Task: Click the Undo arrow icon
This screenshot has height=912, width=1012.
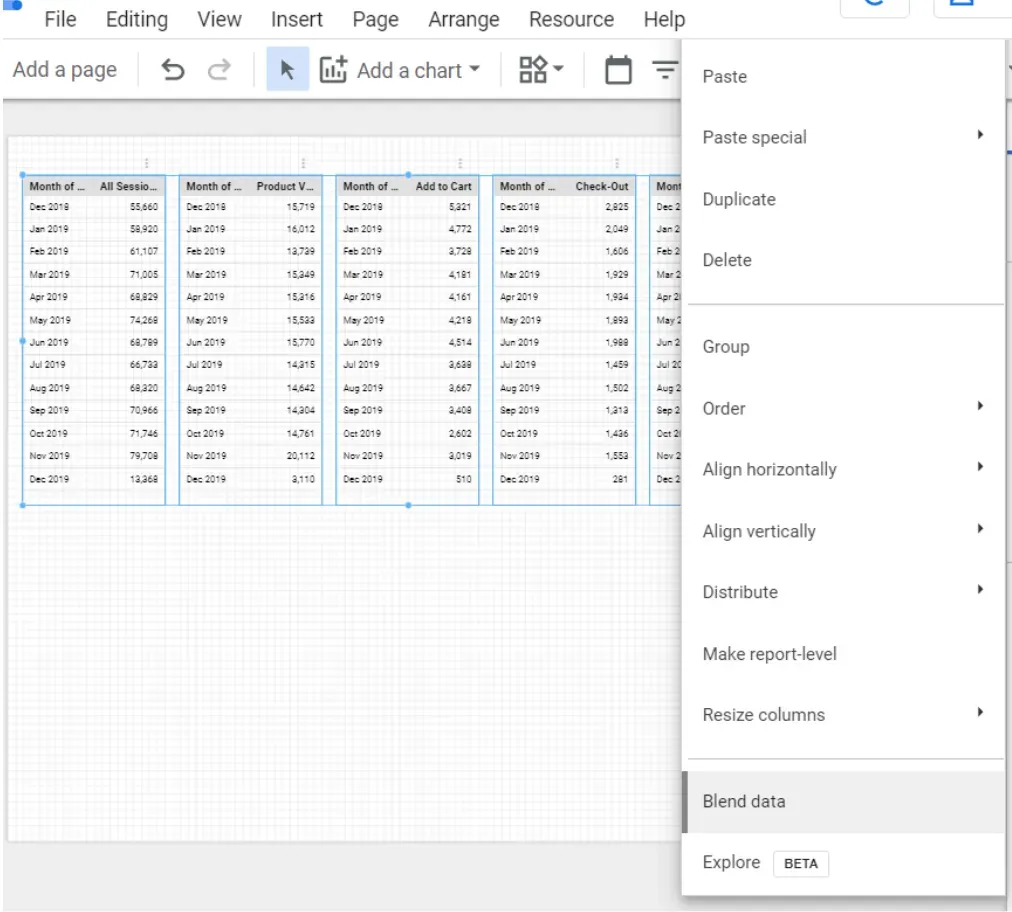Action: point(173,69)
